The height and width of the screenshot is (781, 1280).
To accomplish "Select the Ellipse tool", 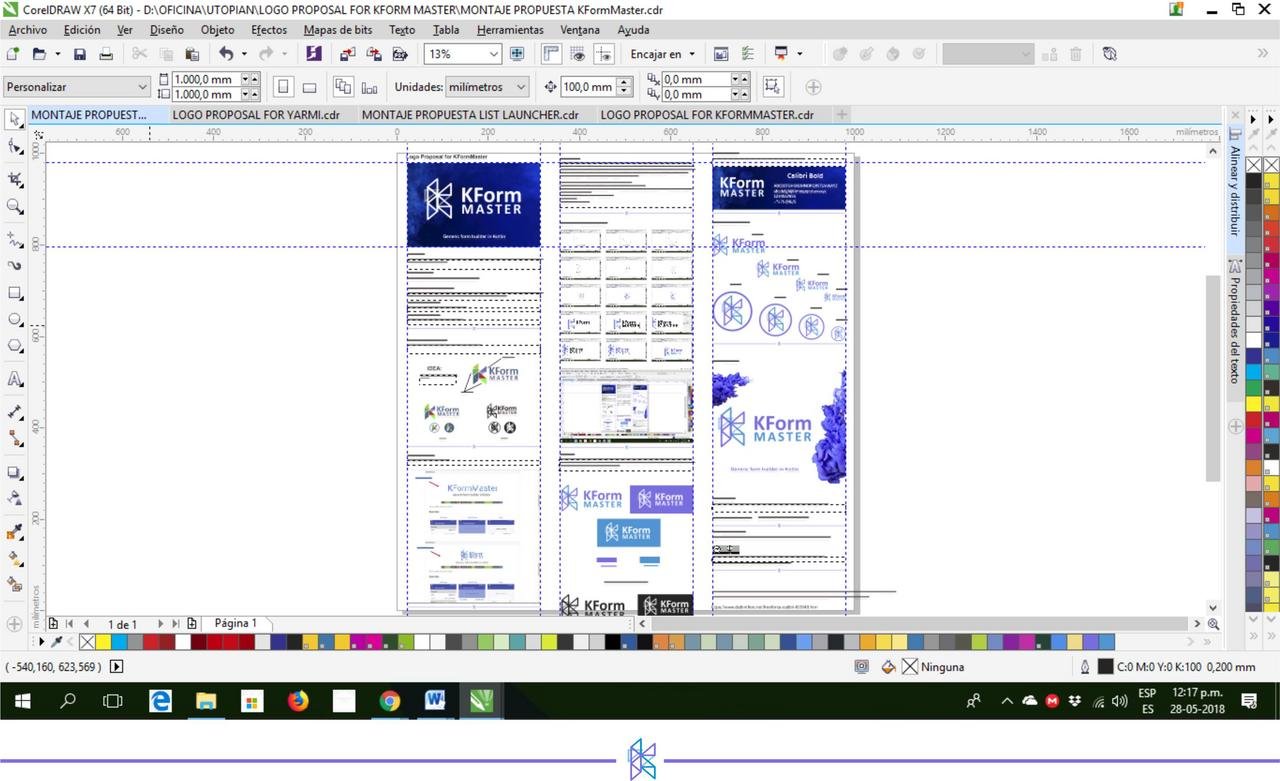I will pos(15,321).
